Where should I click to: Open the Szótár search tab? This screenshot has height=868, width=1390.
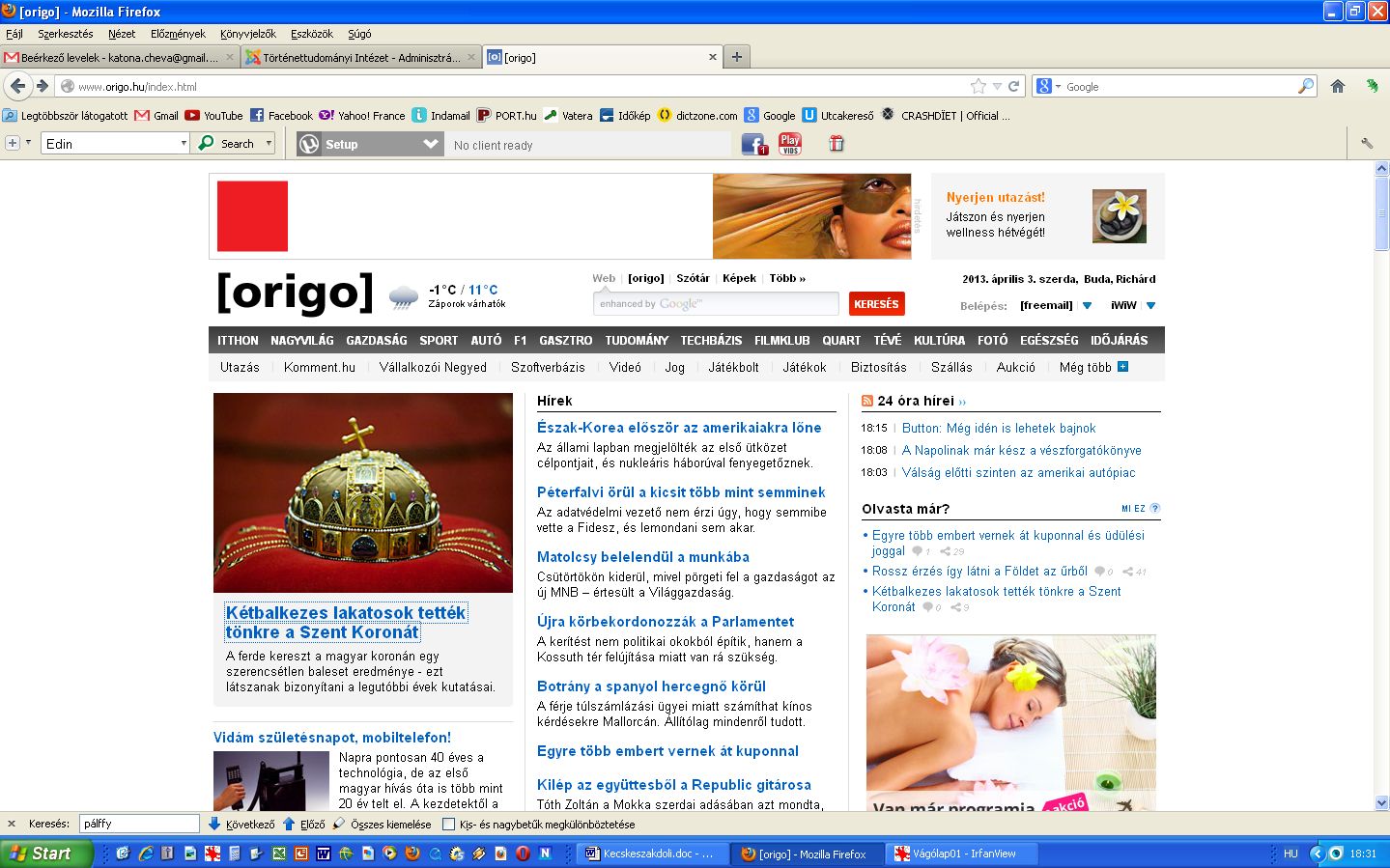693,278
